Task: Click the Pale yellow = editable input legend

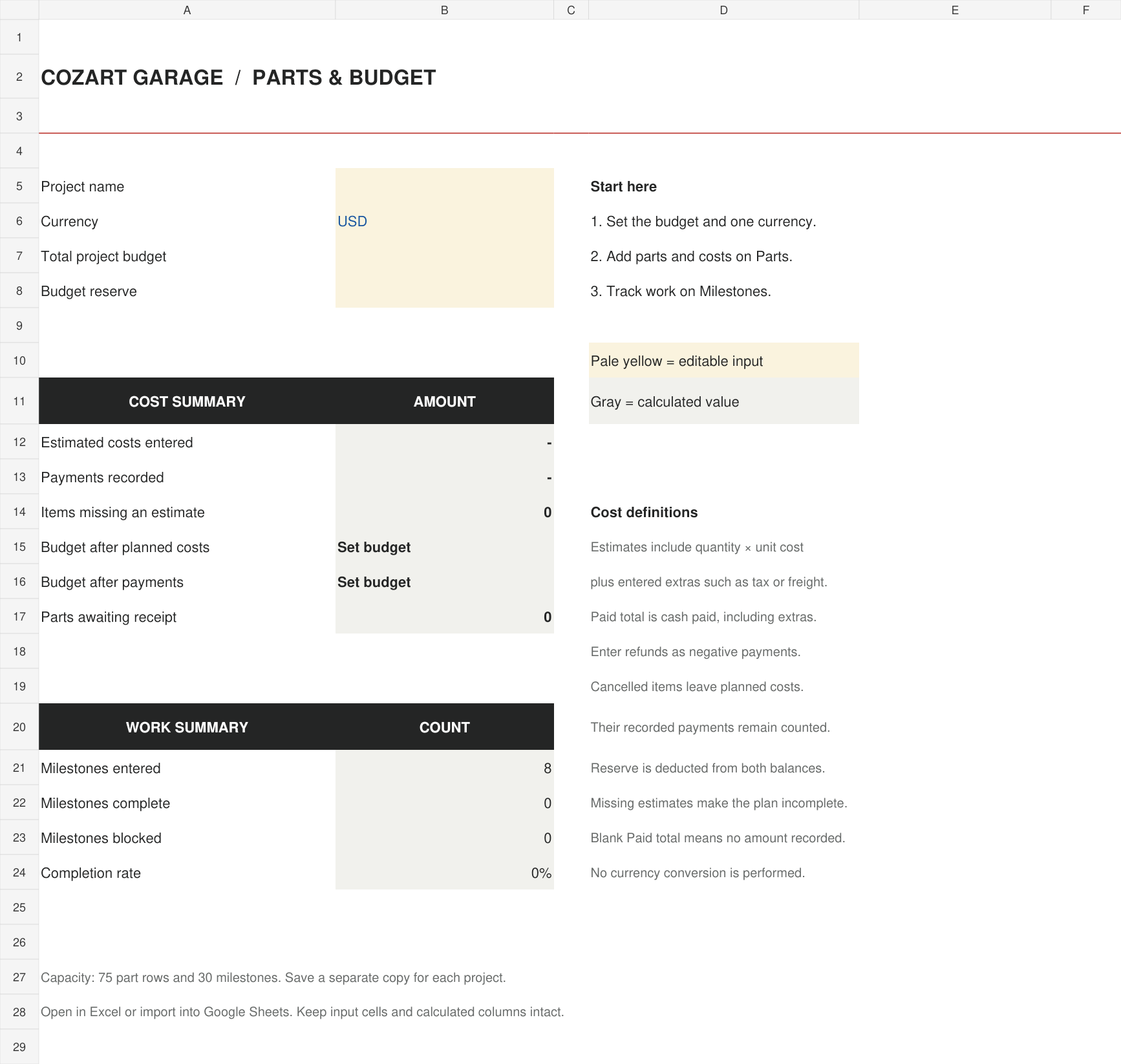Action: click(723, 361)
